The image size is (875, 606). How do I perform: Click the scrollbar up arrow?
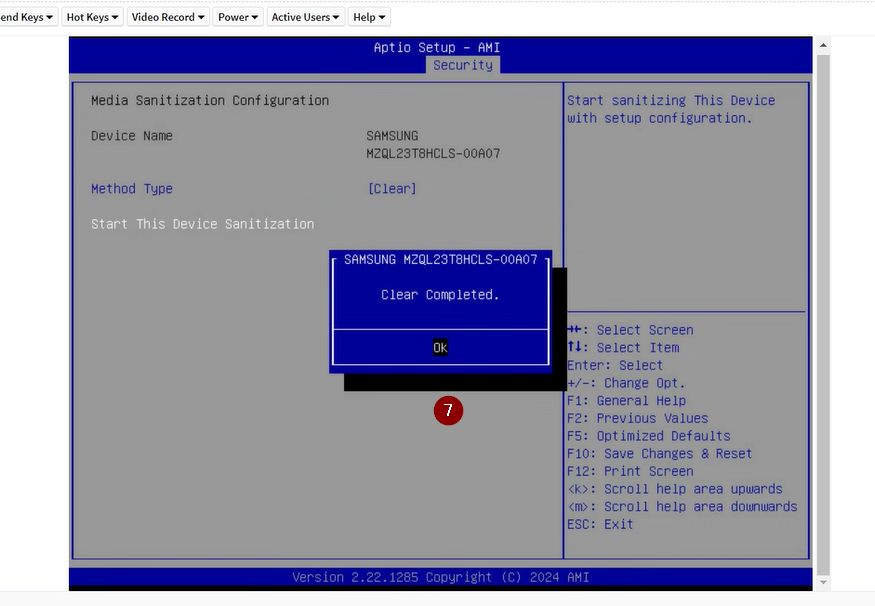[x=823, y=45]
